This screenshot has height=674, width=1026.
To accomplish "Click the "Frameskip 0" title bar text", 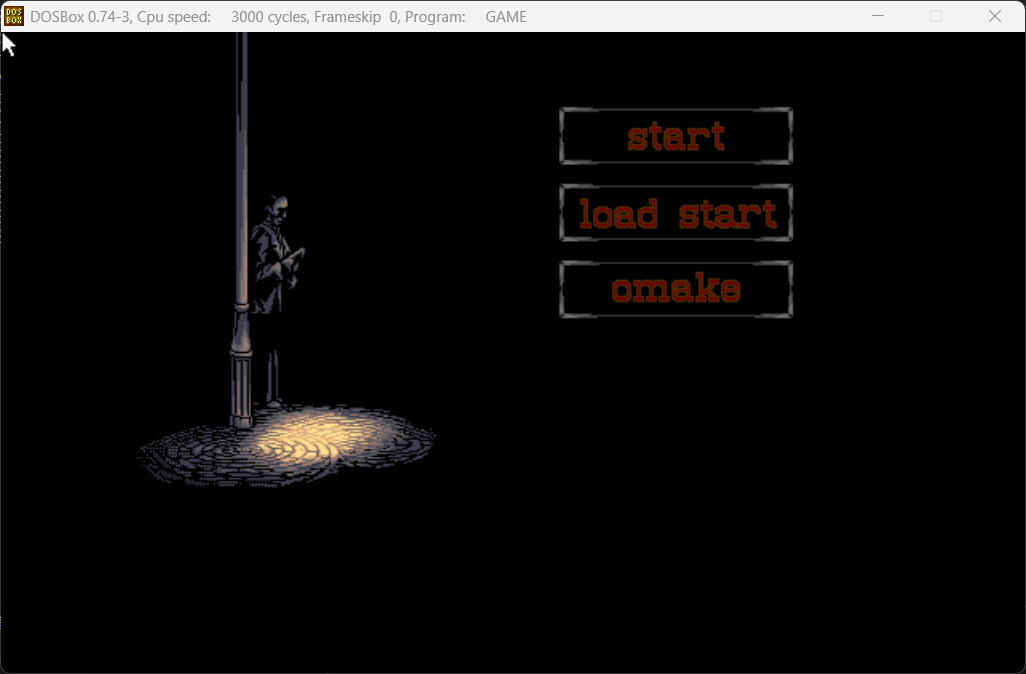I will tap(358, 16).
